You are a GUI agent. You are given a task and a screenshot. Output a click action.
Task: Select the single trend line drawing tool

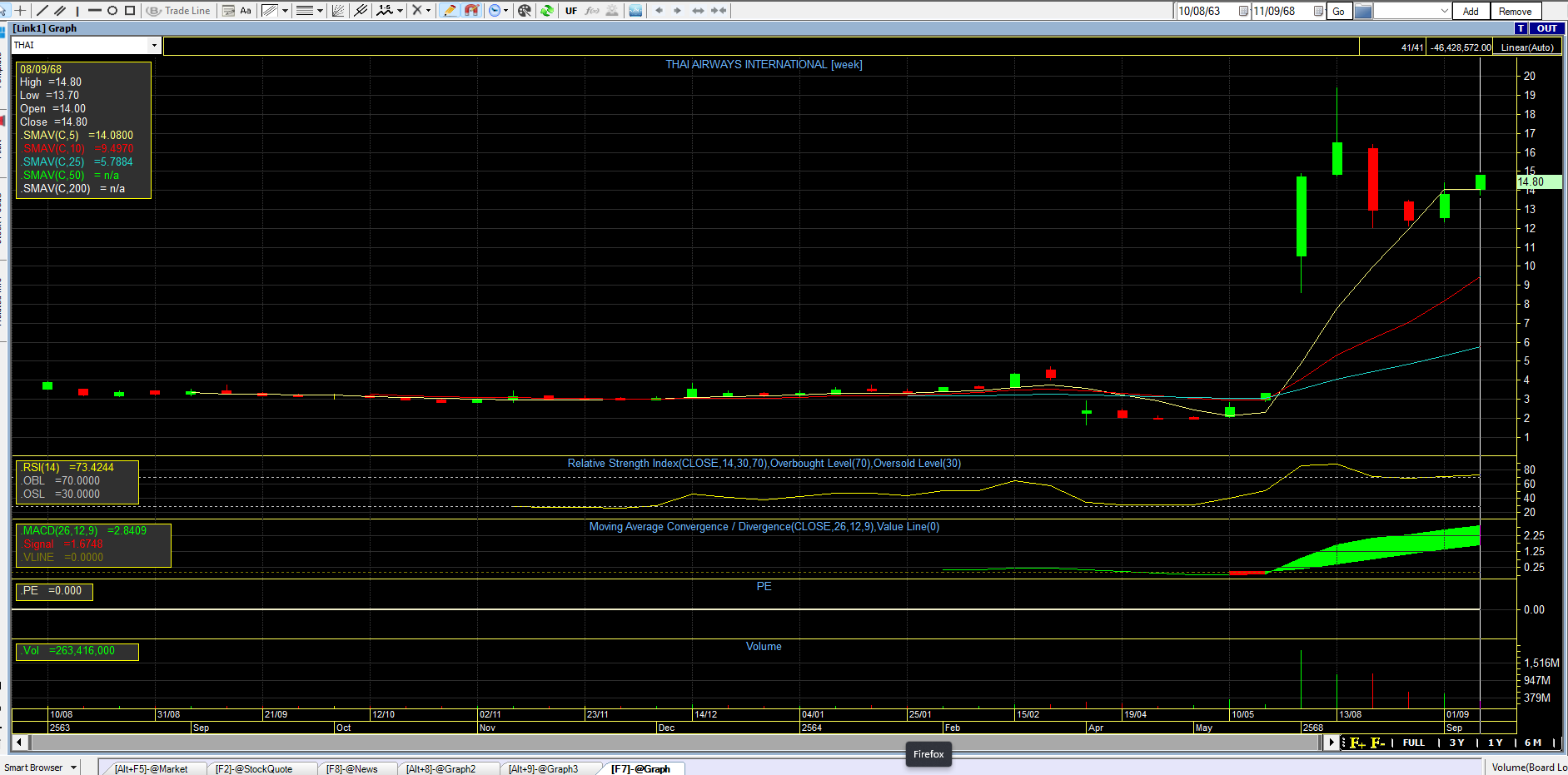point(42,11)
